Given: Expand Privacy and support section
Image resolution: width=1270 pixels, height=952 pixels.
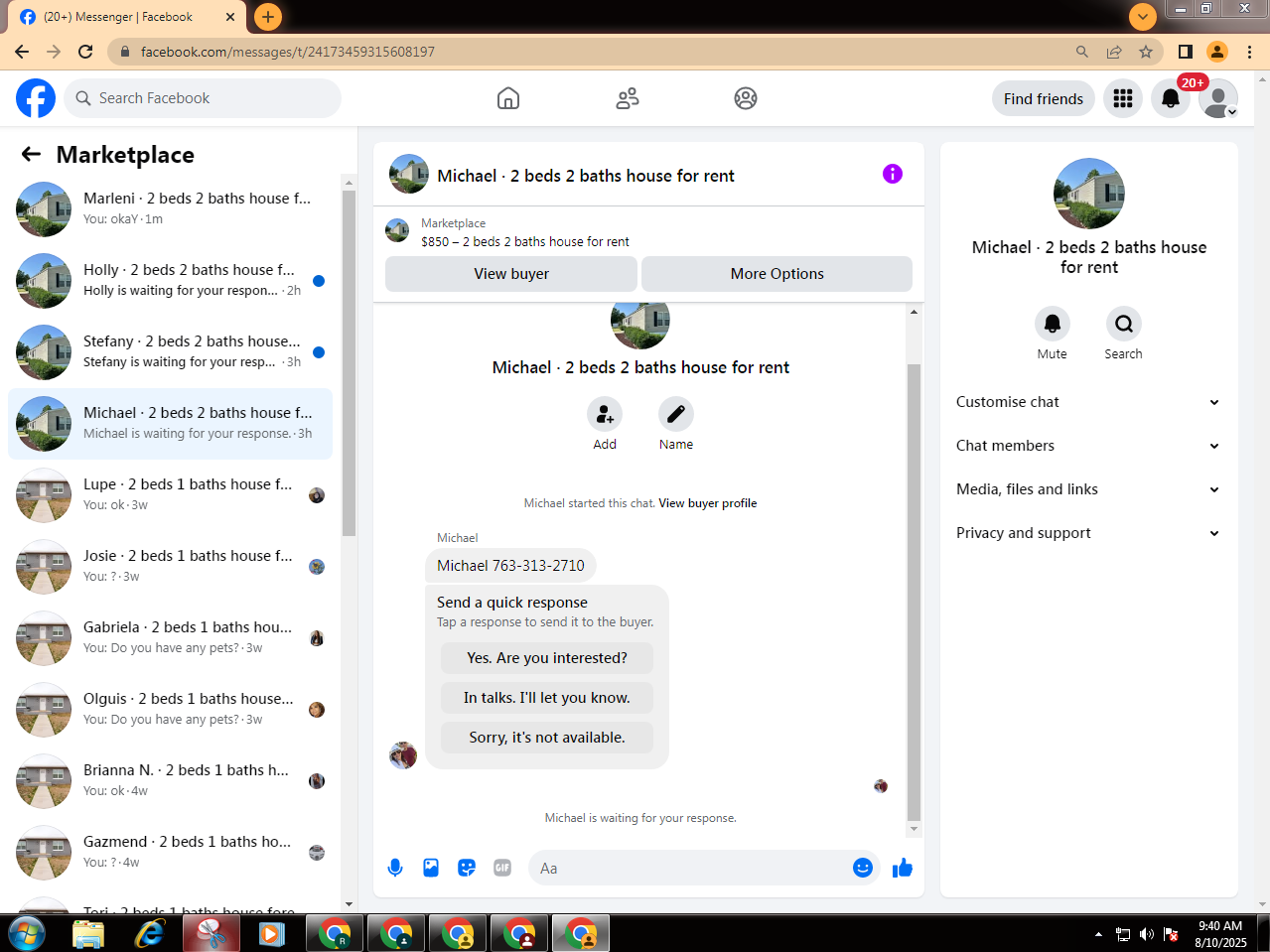Looking at the screenshot, I should coord(1088,533).
